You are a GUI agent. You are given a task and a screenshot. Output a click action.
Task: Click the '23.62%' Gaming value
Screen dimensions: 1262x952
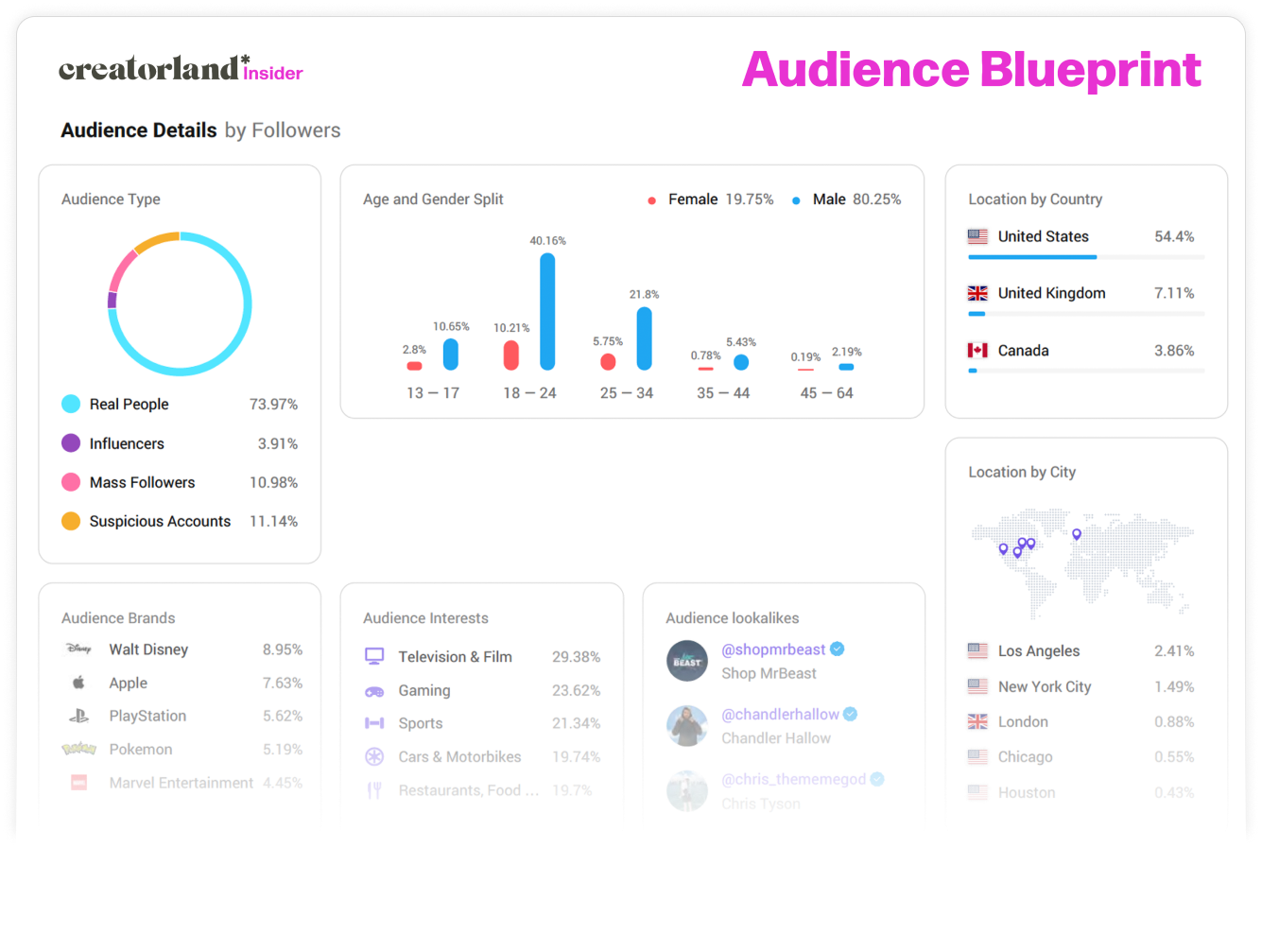pos(577,690)
